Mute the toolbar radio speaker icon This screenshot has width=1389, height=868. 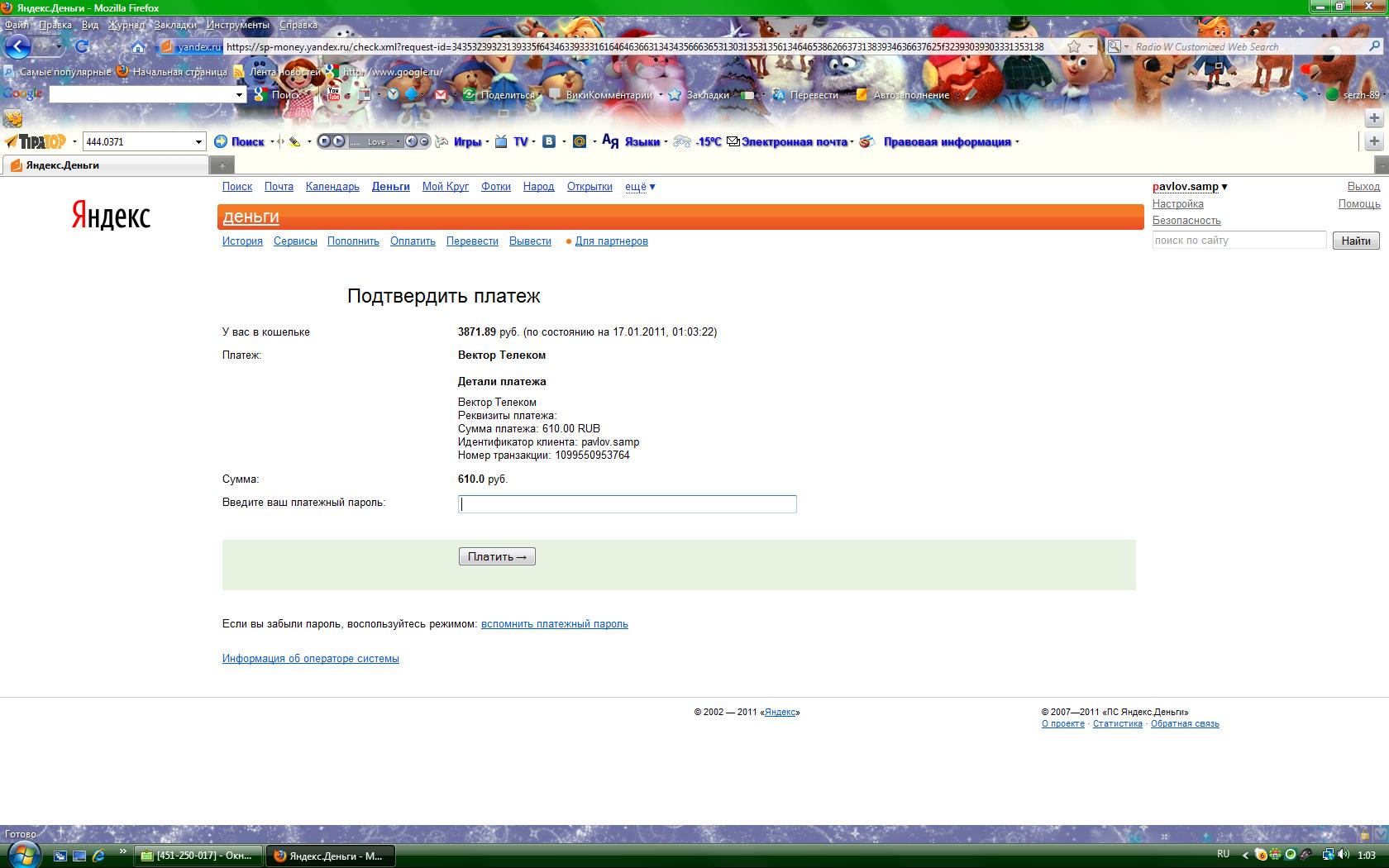coord(411,141)
